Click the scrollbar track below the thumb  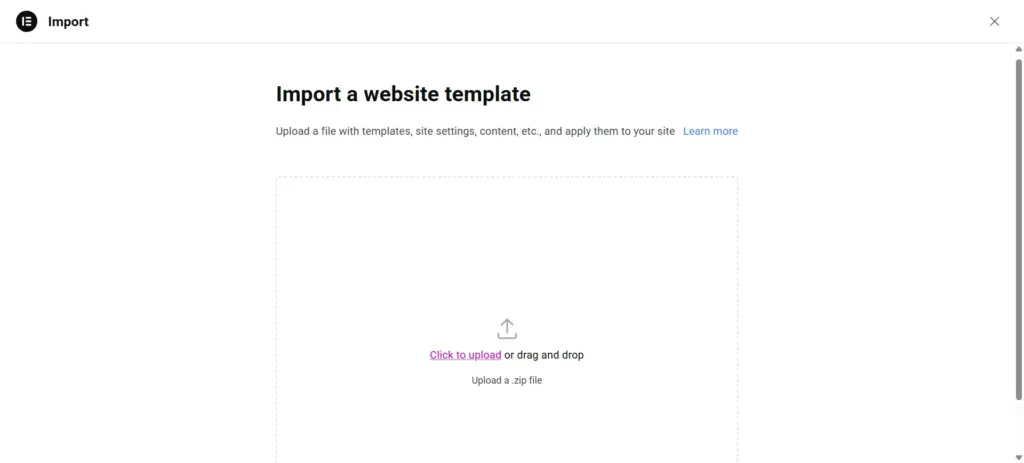[1018, 425]
